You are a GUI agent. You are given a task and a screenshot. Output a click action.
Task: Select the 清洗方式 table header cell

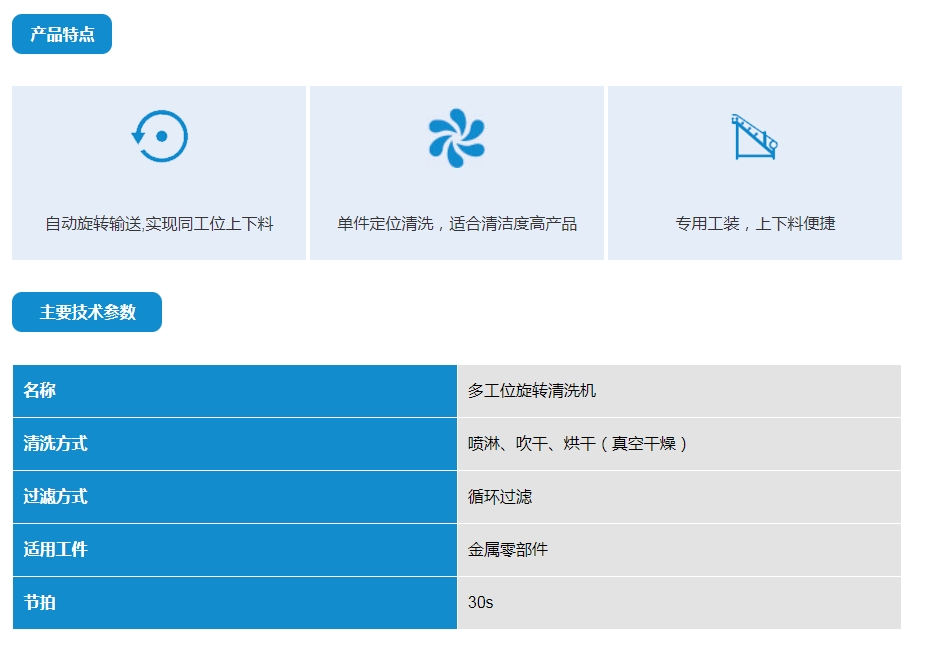pos(234,444)
